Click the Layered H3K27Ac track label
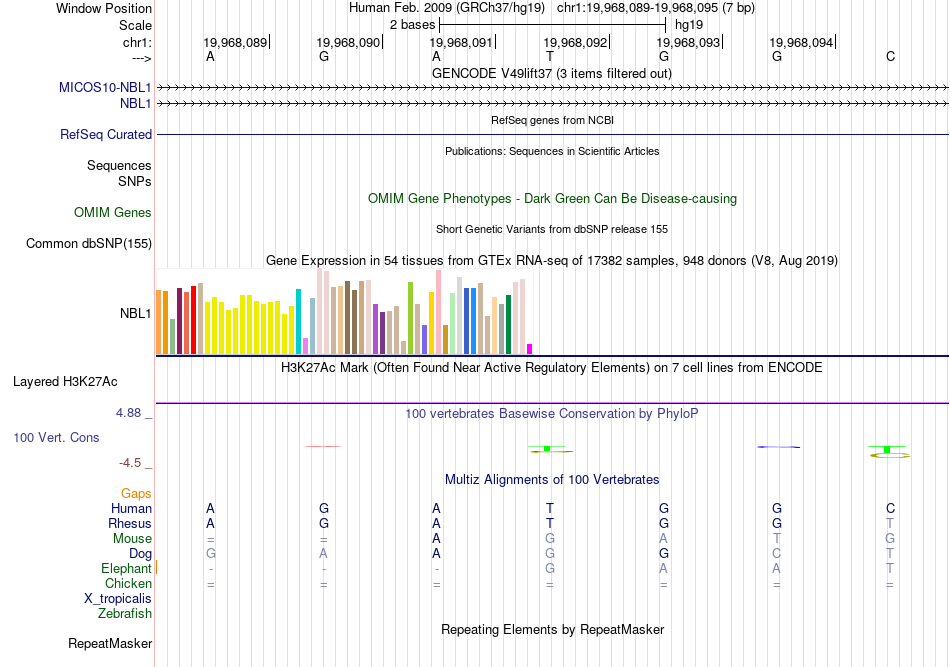Image resolution: width=950 pixels, height=667 pixels. pos(65,382)
